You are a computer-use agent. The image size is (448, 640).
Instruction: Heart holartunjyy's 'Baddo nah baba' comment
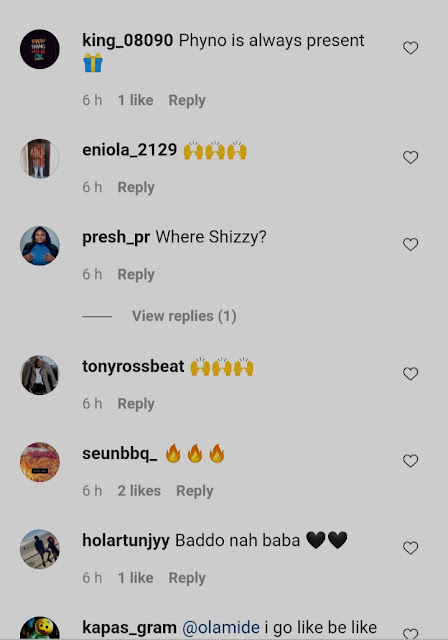coord(410,547)
